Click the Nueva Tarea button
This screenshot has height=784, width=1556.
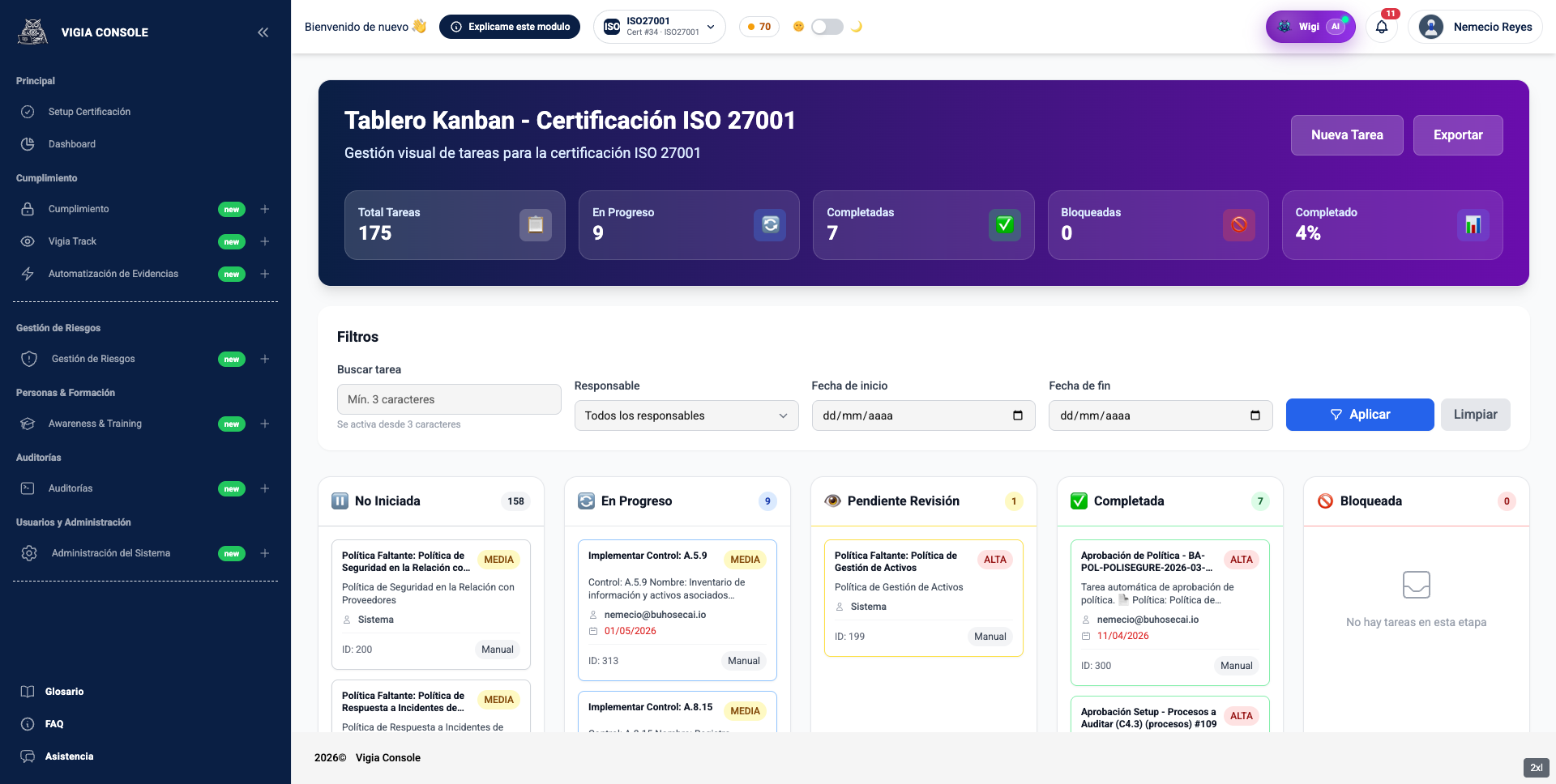[1347, 135]
